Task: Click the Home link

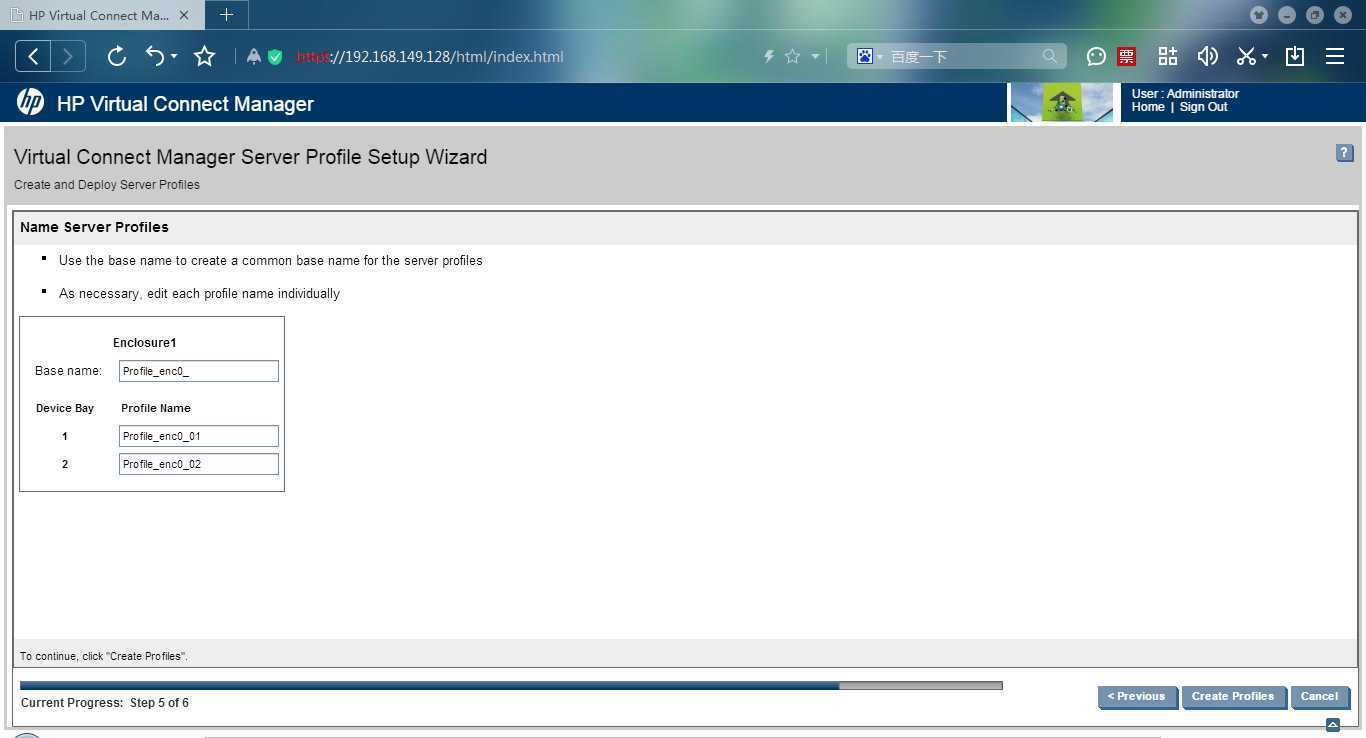Action: (x=1148, y=107)
